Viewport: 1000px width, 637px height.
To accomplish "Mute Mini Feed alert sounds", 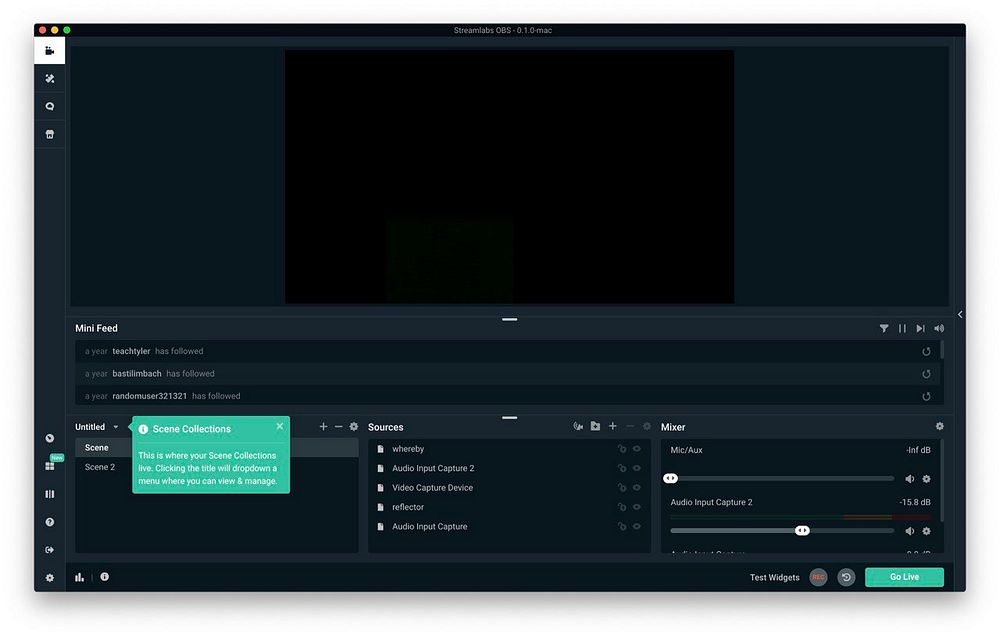I will [939, 328].
